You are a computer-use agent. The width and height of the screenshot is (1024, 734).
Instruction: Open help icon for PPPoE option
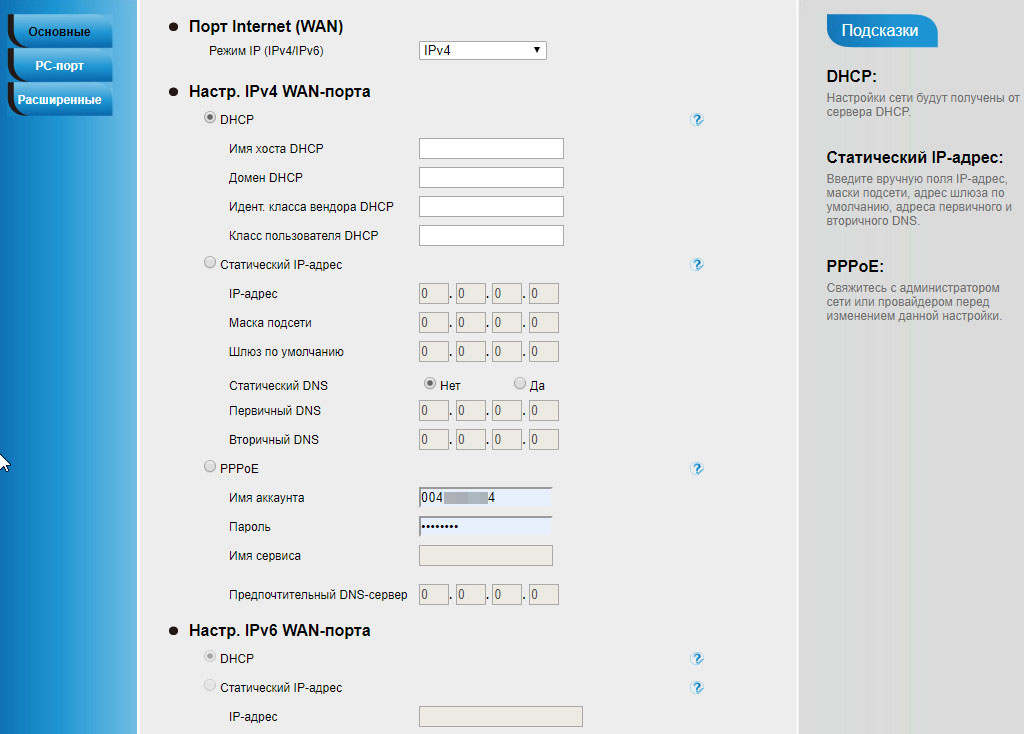click(x=697, y=468)
